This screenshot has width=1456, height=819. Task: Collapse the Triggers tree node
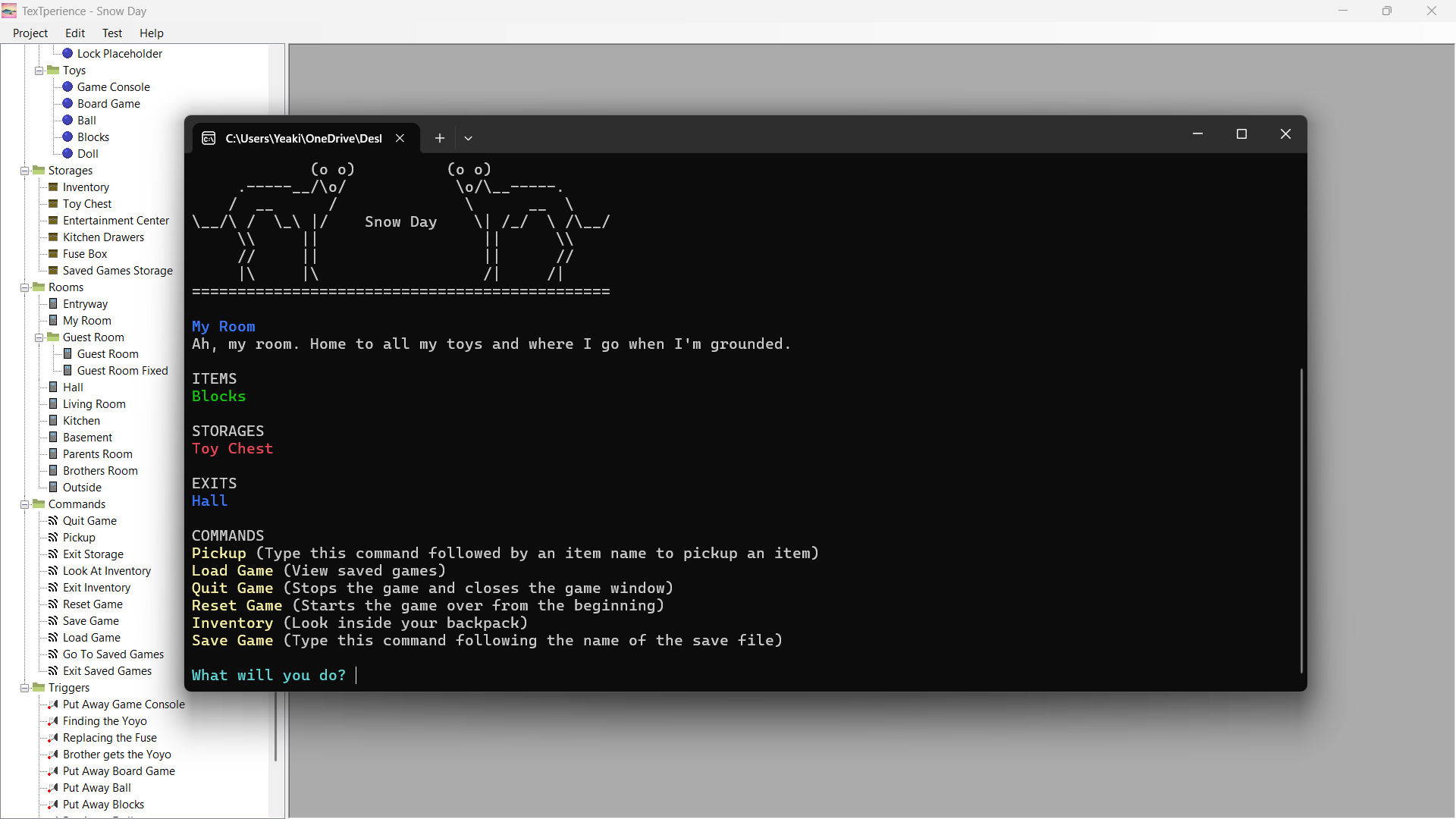[24, 688]
